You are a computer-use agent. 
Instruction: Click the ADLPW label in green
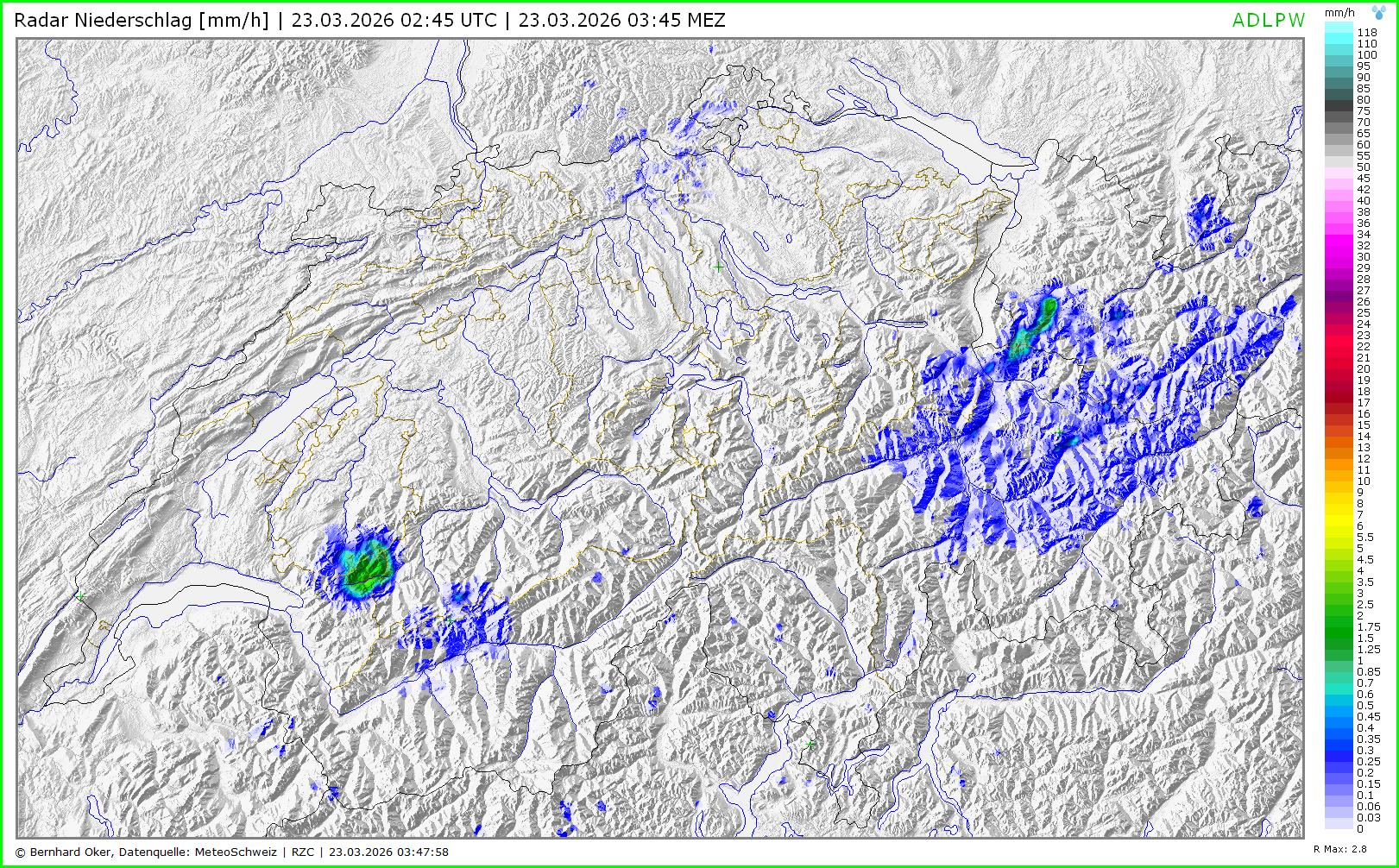(1268, 21)
